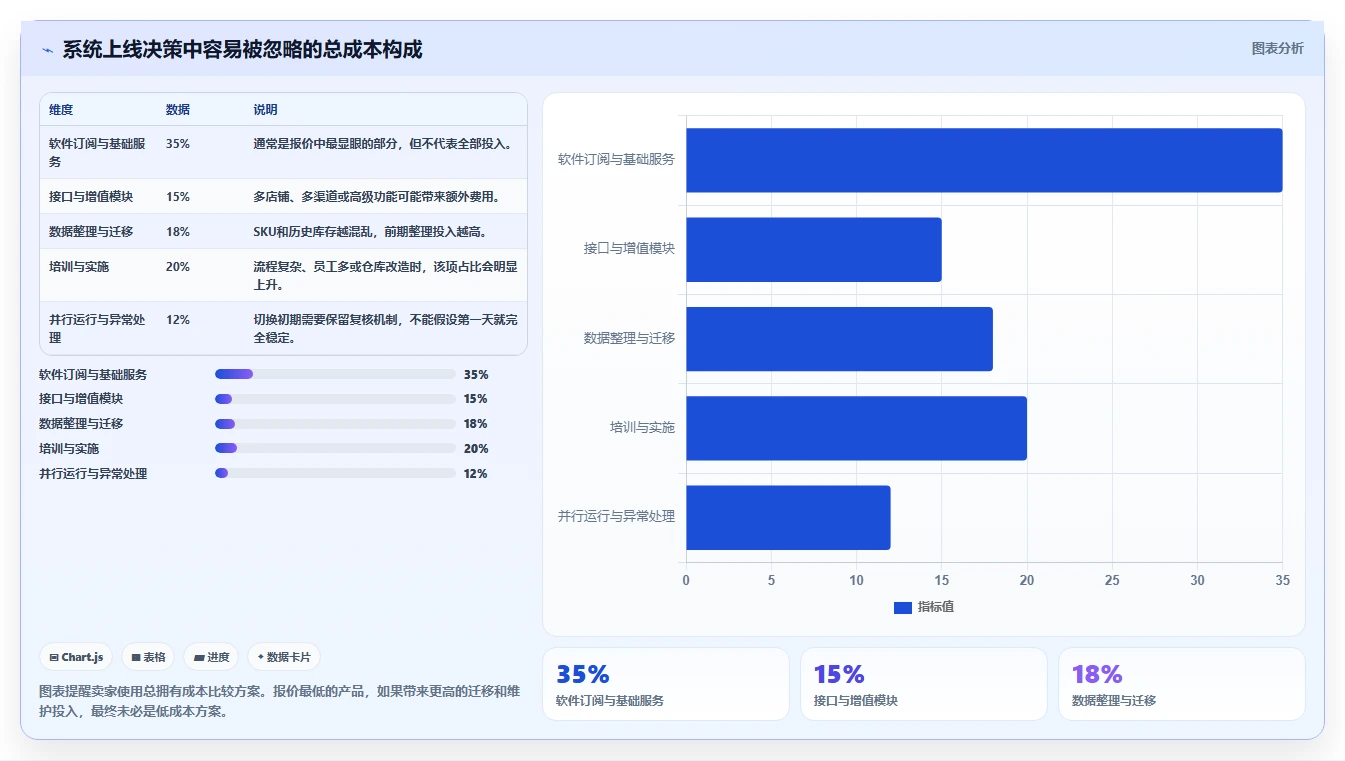Click the 数据 column header
Screen dimensions: 1345x761
tap(178, 110)
